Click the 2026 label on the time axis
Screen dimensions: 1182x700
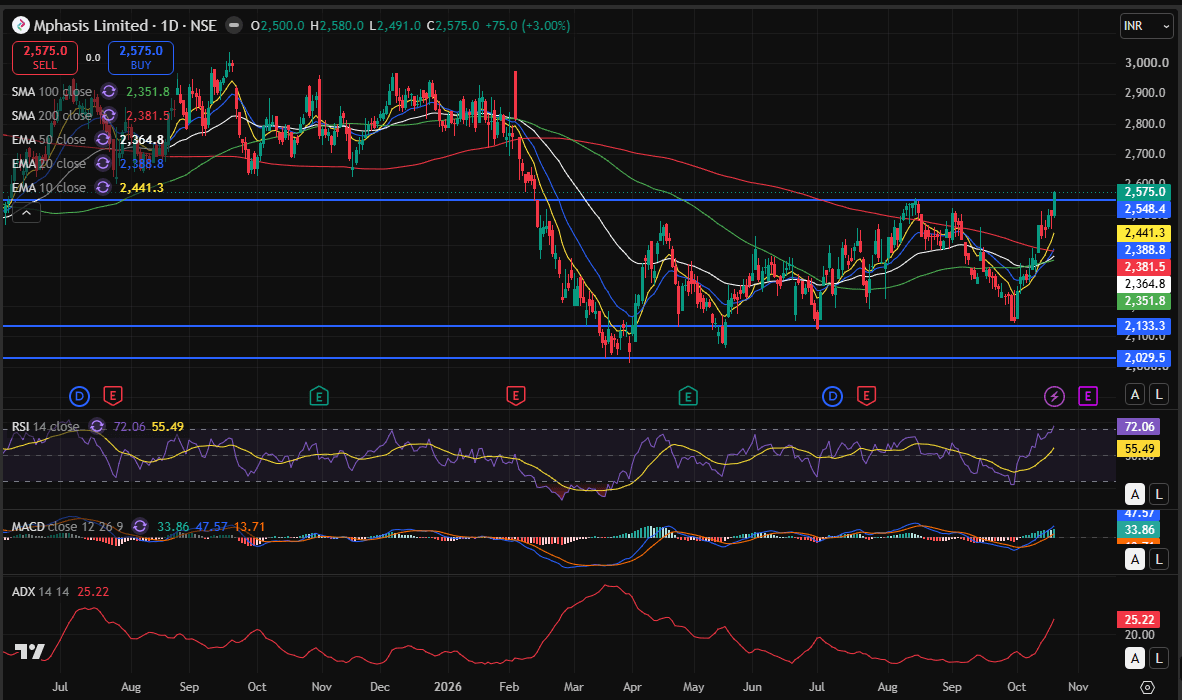tap(448, 686)
